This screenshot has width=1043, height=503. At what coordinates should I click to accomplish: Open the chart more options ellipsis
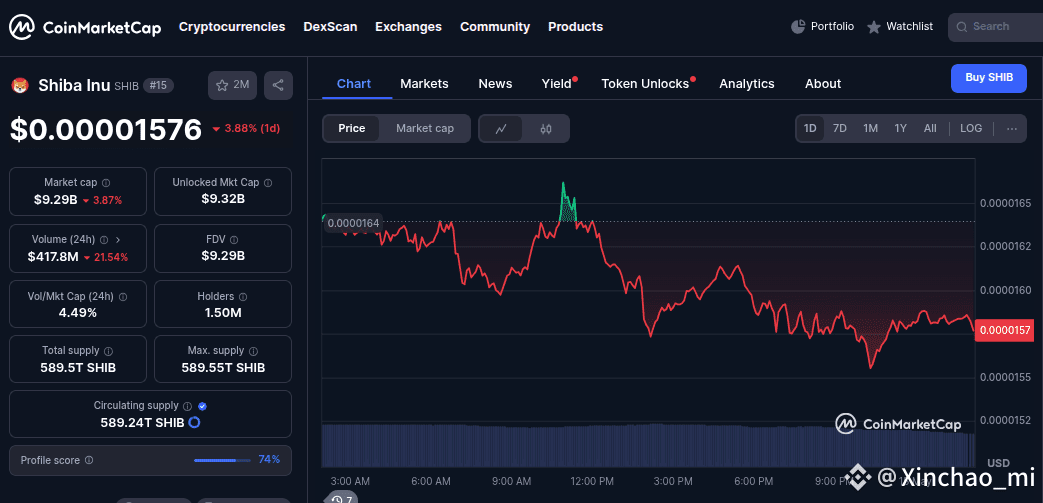coord(1012,128)
